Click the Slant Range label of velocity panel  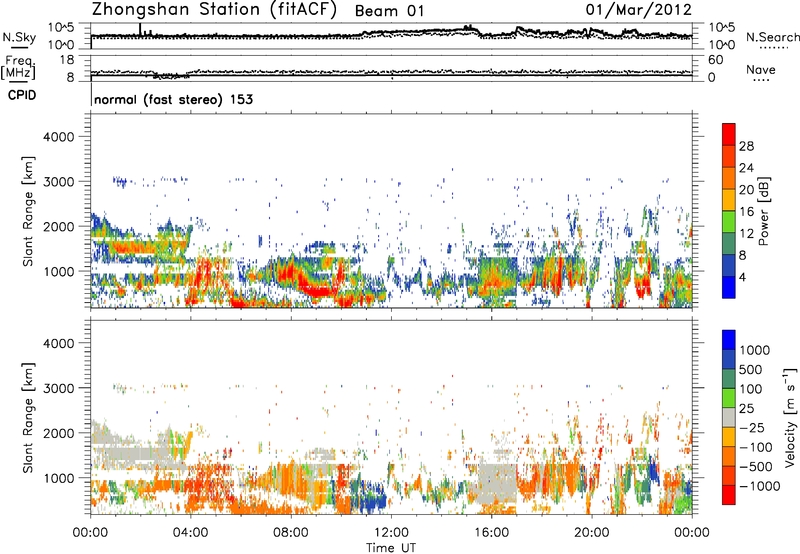(28, 417)
